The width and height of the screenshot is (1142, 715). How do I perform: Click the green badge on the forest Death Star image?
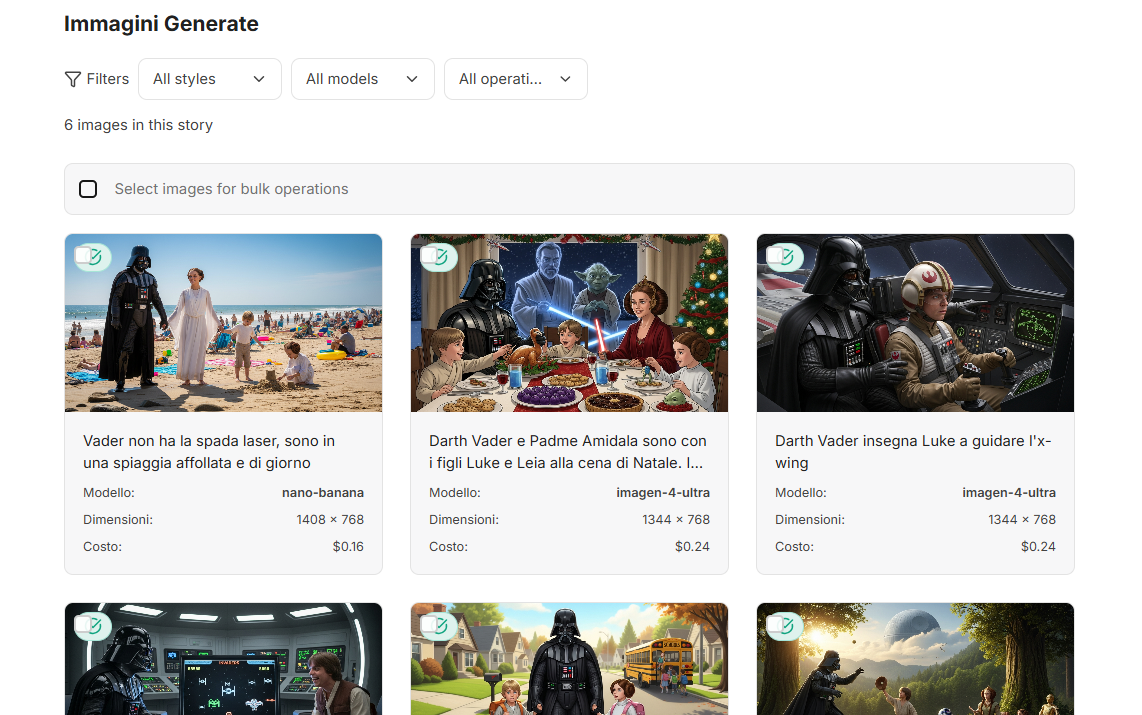pyautogui.click(x=787, y=626)
